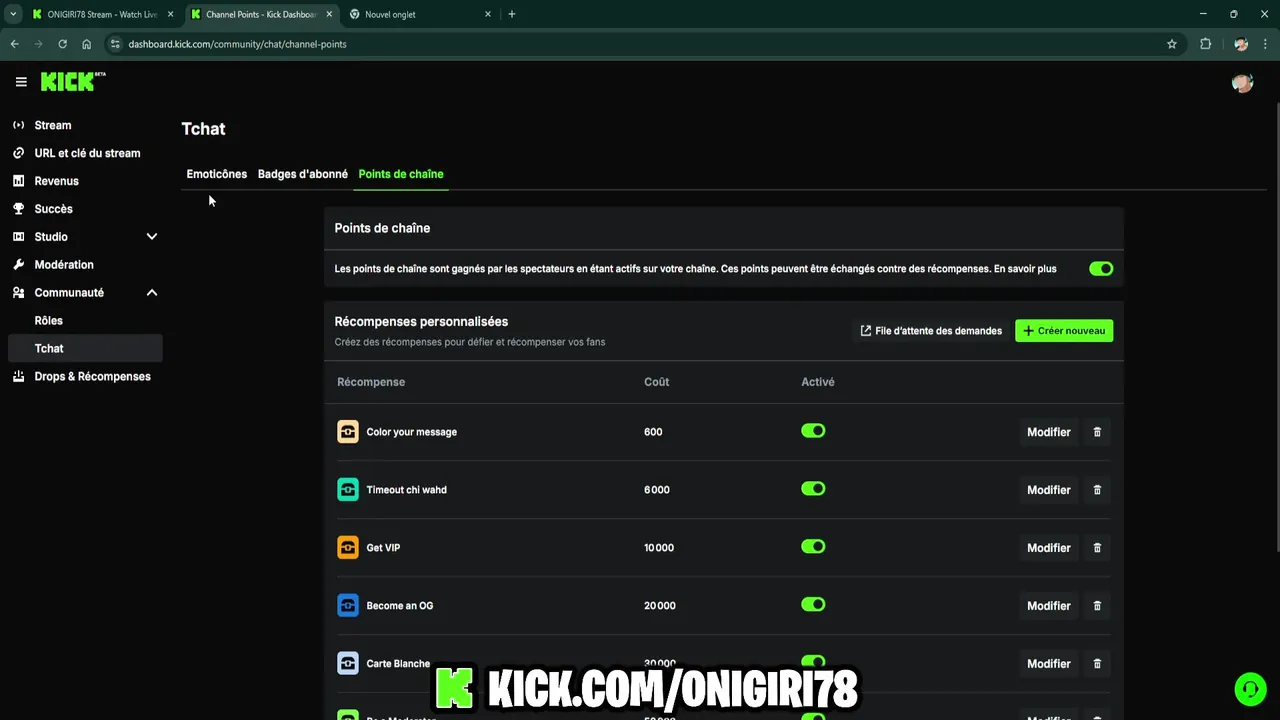Click the site info icon in address bar
Screen dimensions: 1280x720
point(115,44)
